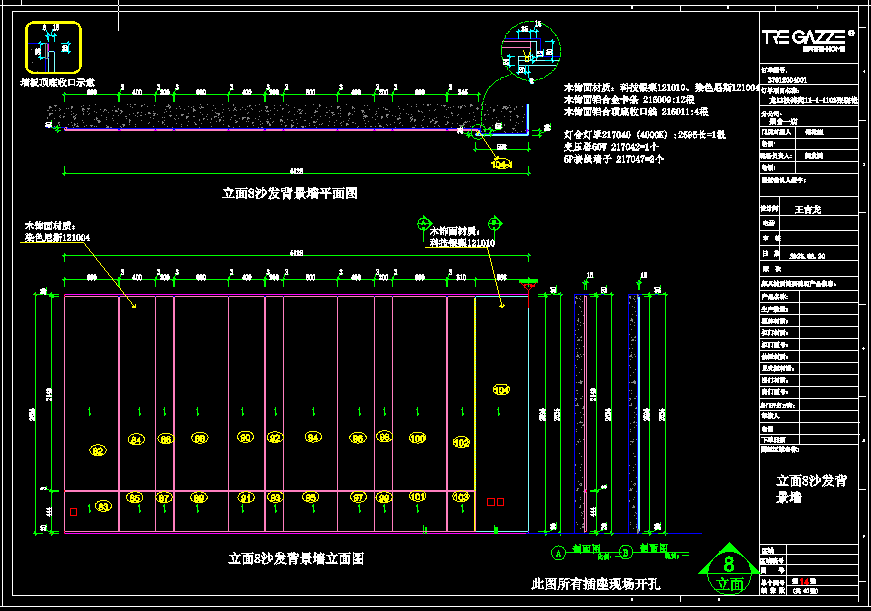Click the yellow-framed detail thumbnail at top left
The image size is (871, 611).
click(x=53, y=47)
